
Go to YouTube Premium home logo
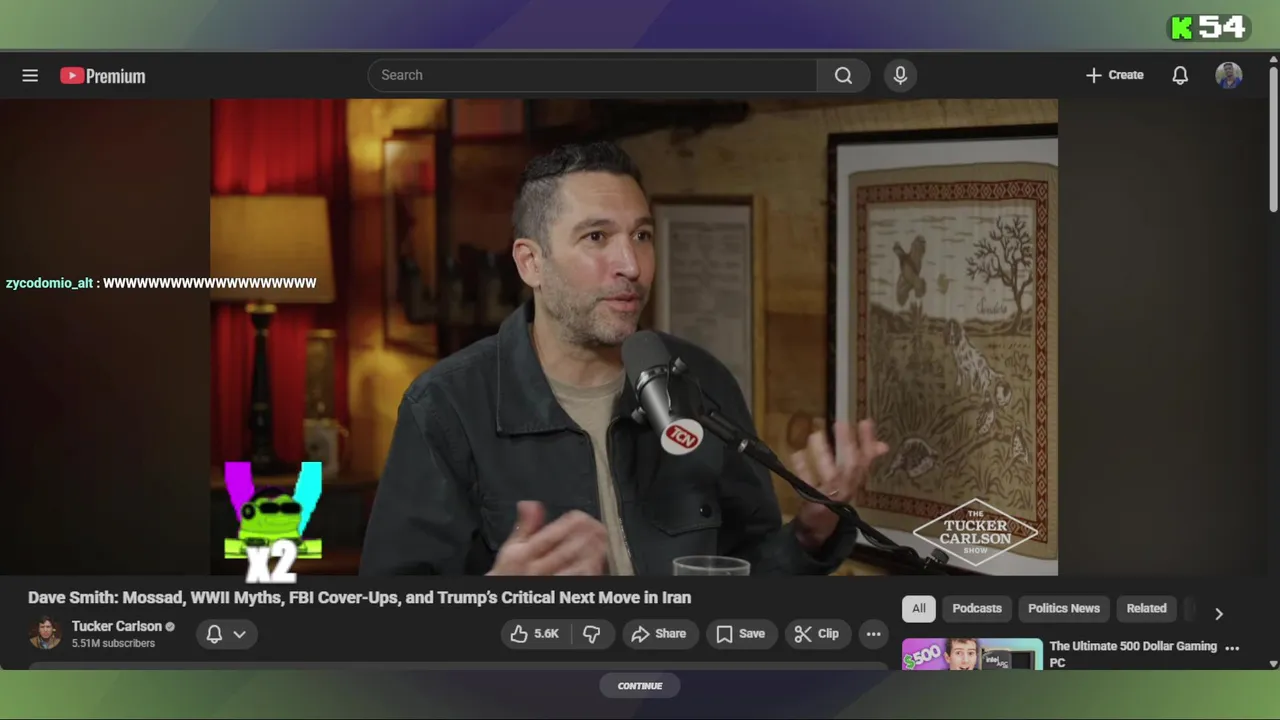coord(102,76)
